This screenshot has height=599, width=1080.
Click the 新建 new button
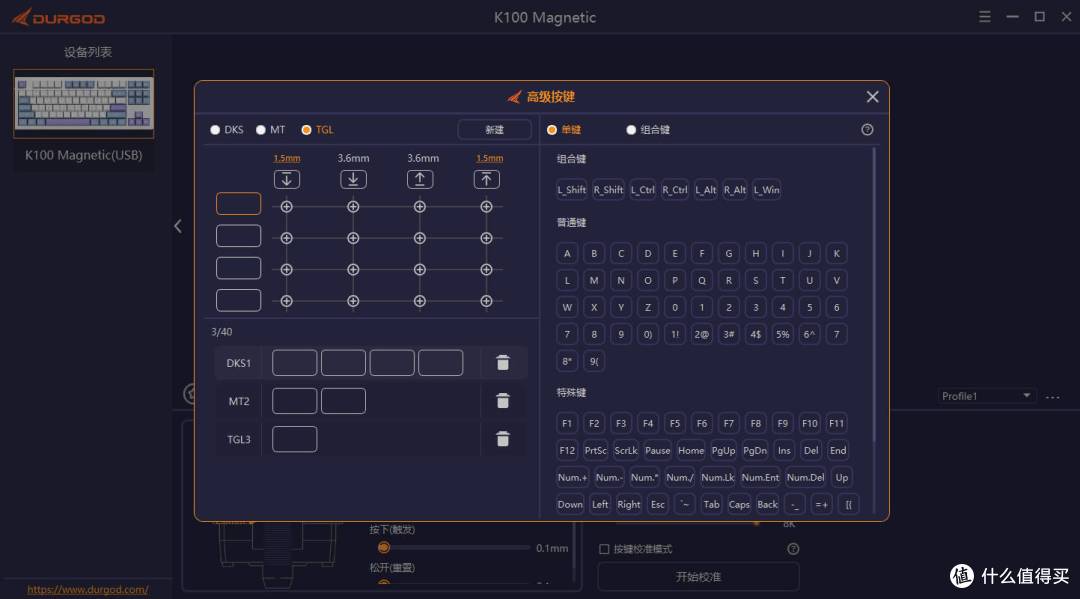[x=494, y=129]
